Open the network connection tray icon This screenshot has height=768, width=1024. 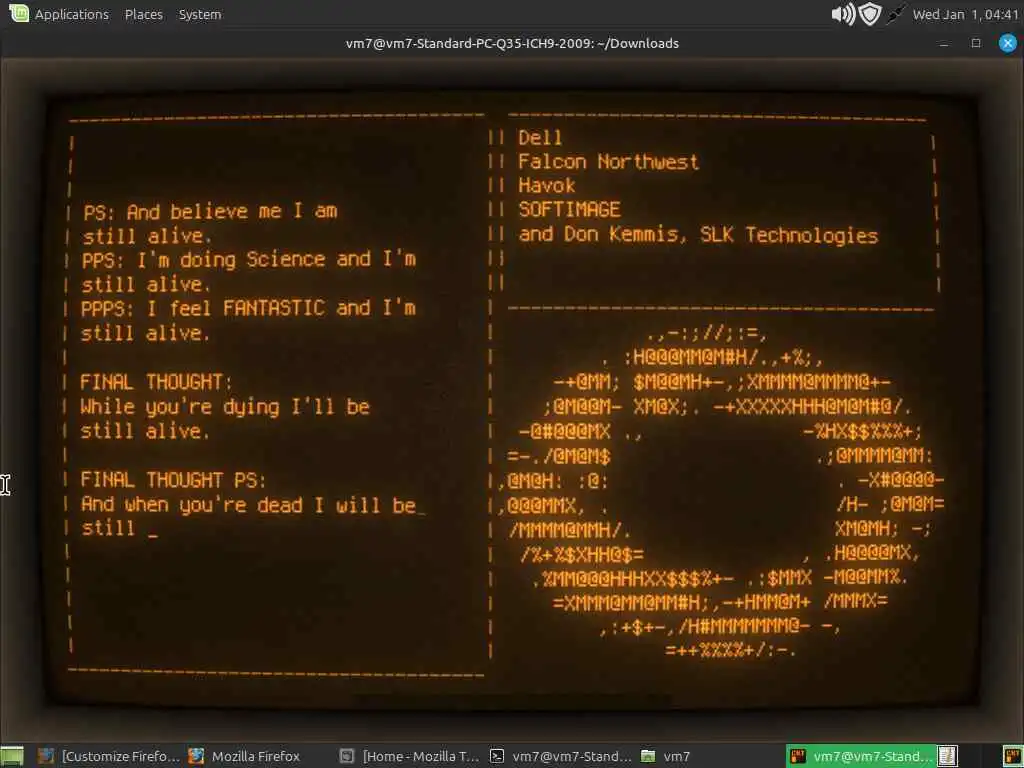(x=895, y=14)
